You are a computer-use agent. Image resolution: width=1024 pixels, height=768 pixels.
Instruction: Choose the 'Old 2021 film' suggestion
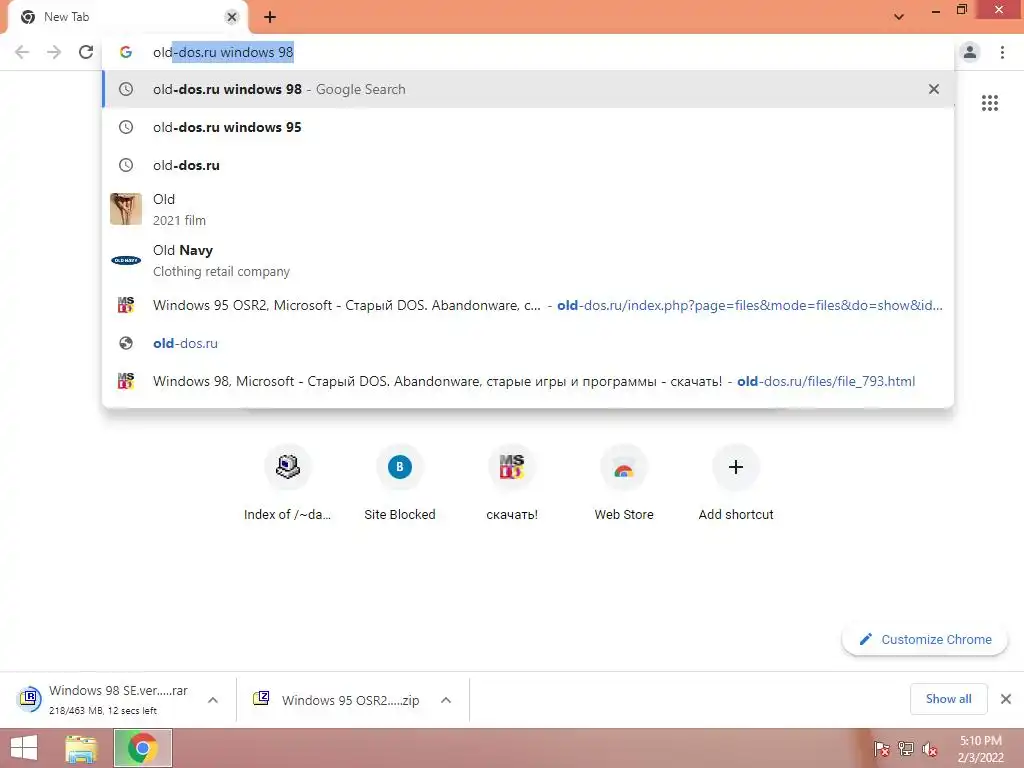pos(528,209)
